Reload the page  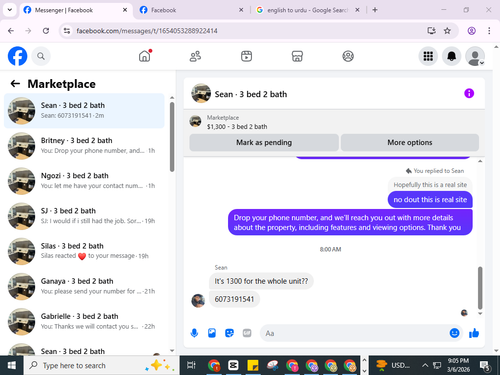46,31
